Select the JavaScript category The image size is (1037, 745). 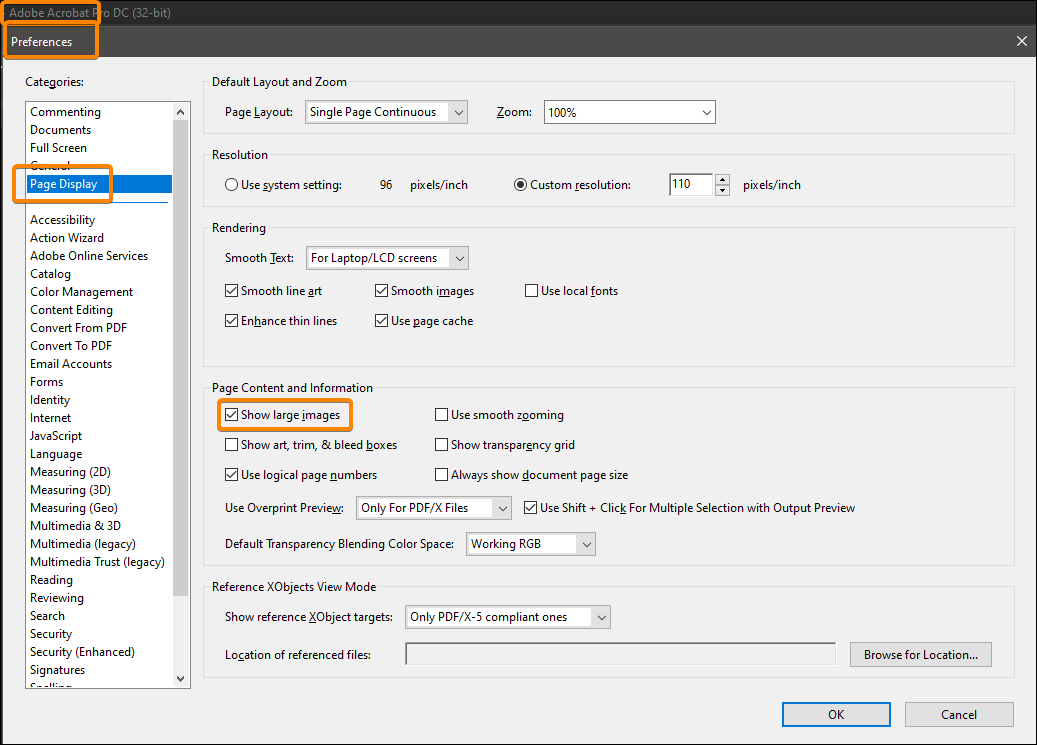coord(55,435)
